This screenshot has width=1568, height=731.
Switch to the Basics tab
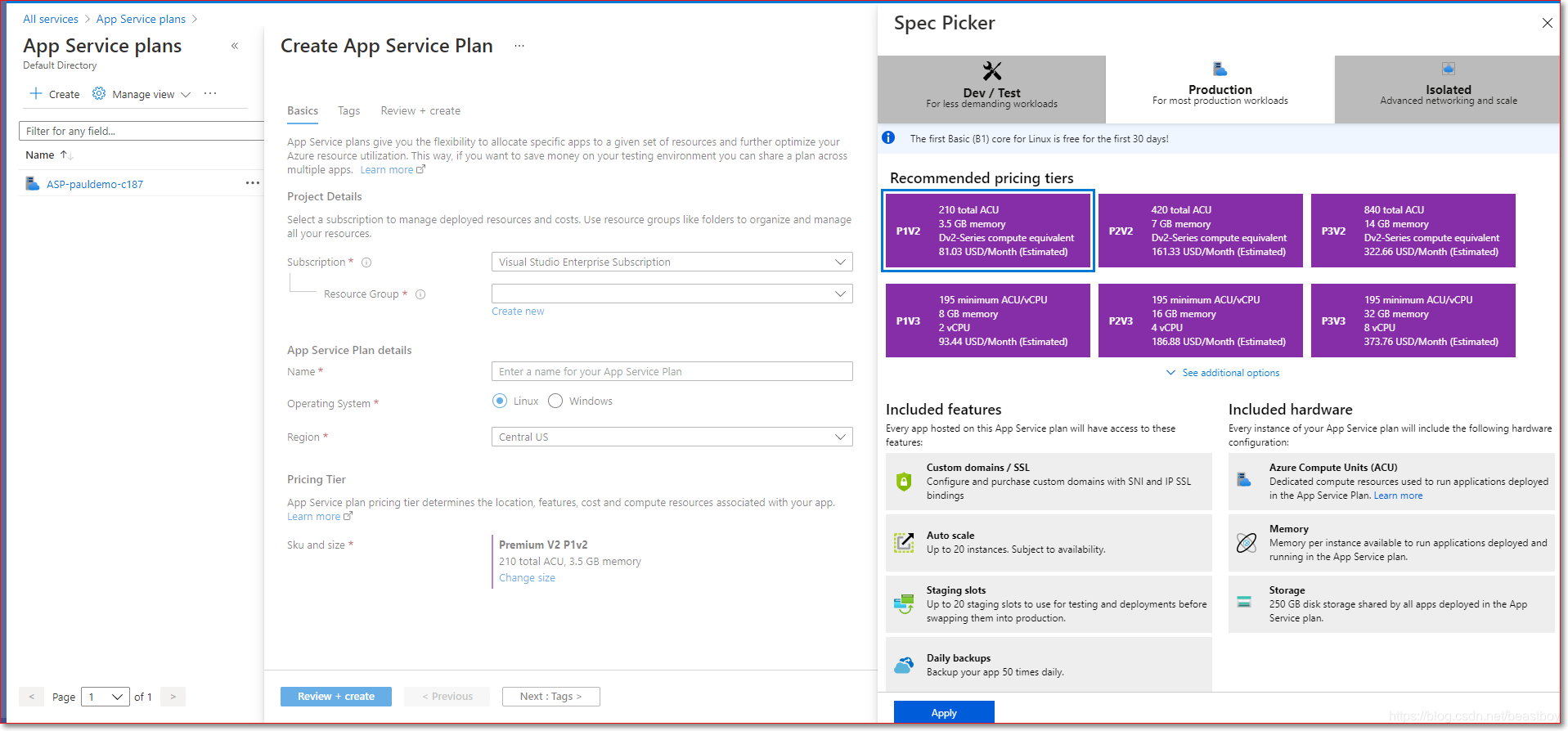(303, 110)
